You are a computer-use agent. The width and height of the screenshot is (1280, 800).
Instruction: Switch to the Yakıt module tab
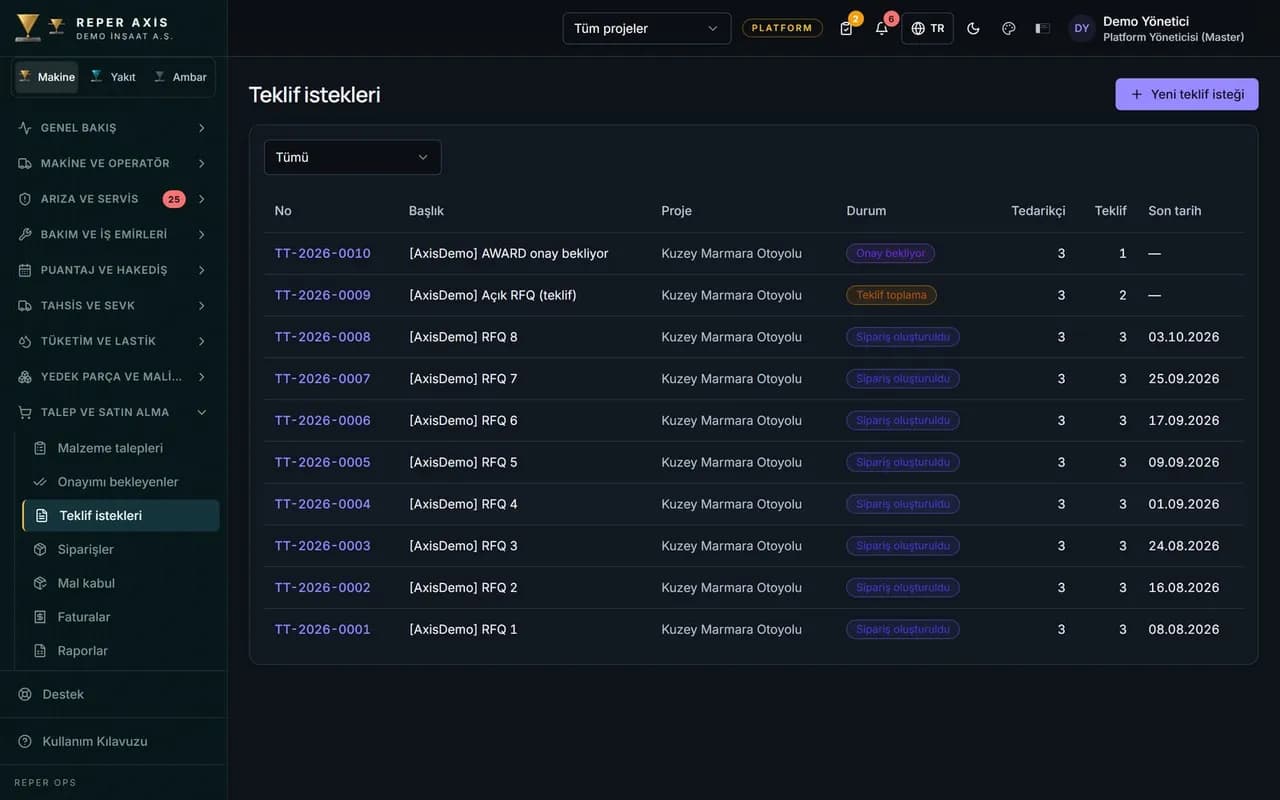pos(112,77)
